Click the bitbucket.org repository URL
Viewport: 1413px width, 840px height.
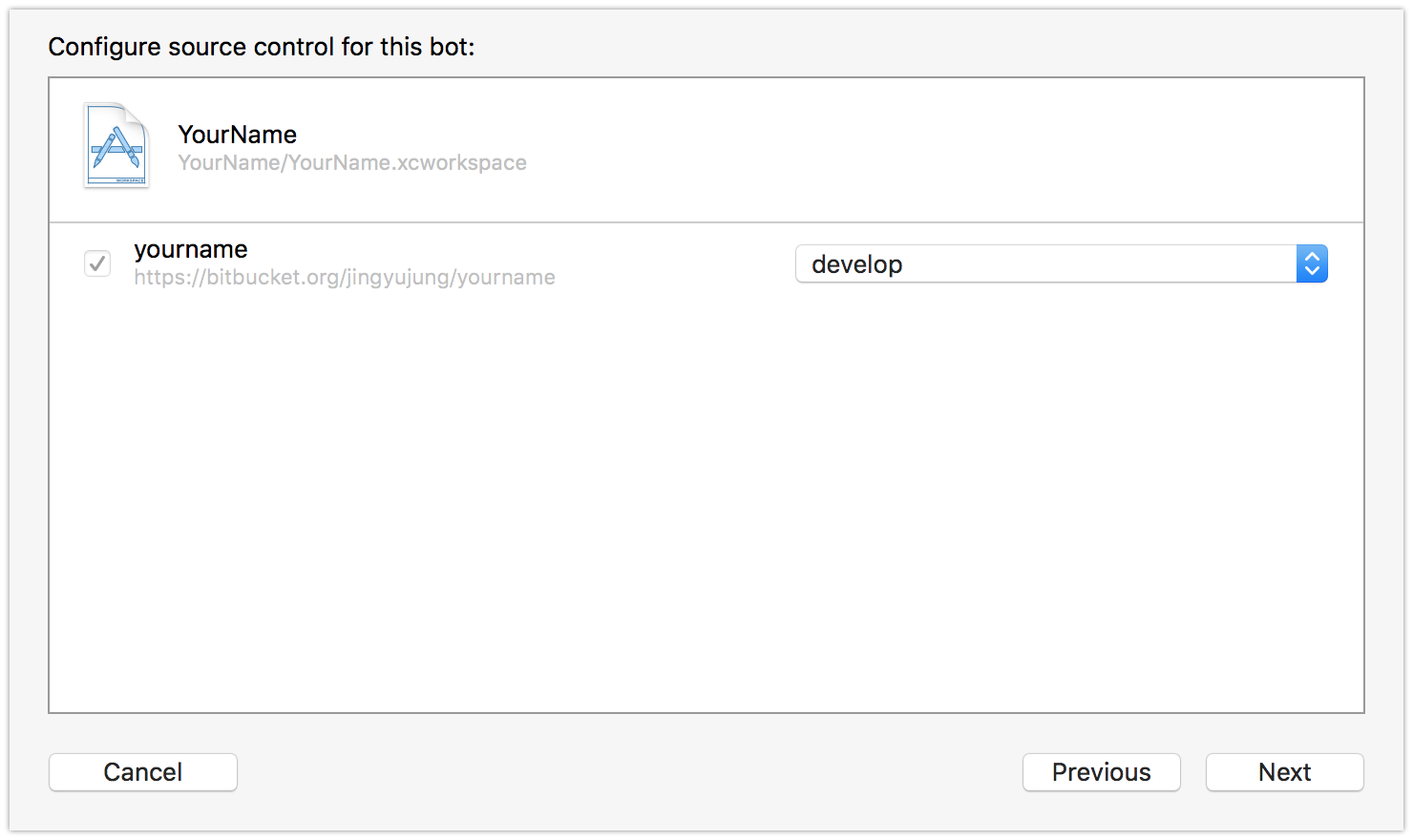(x=345, y=278)
